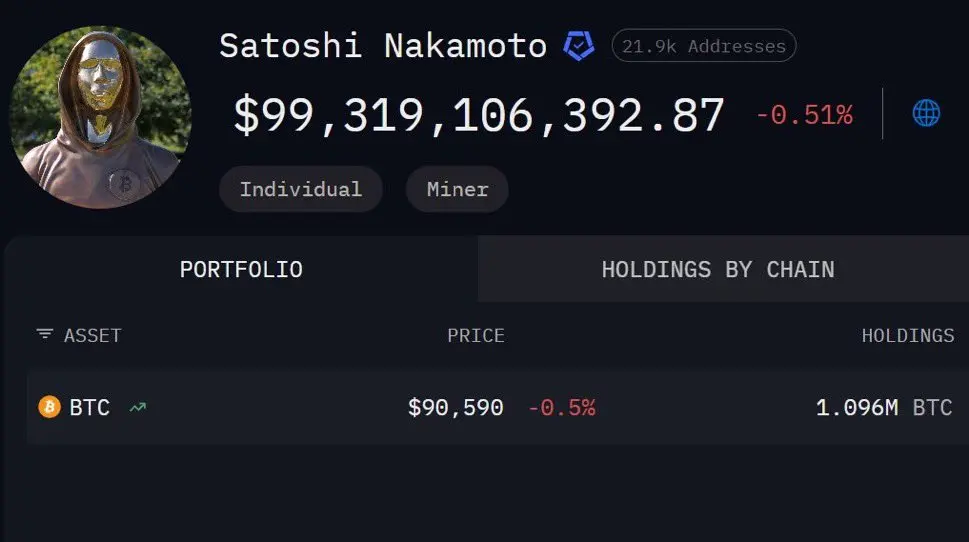Open the globe website icon
The image size is (969, 542).
tap(926, 113)
